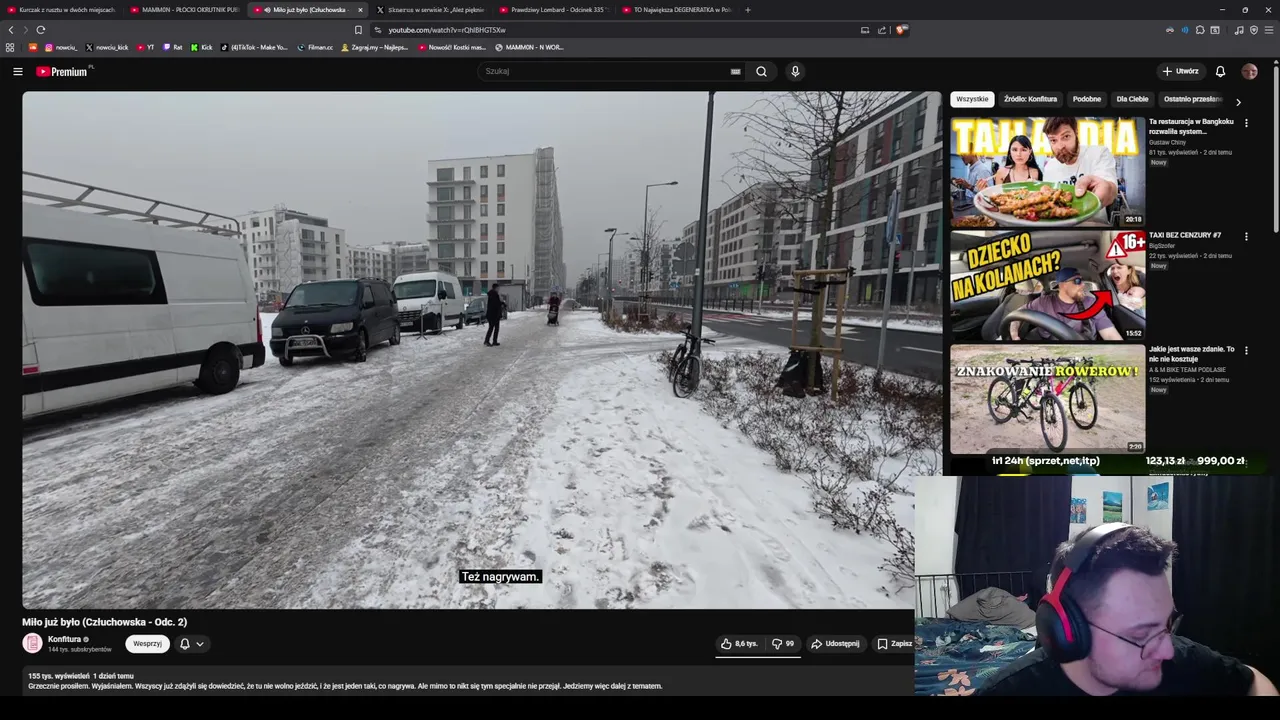Open the nowciu_ Instagram bookmark
1280x720 pixels.
[x=61, y=47]
